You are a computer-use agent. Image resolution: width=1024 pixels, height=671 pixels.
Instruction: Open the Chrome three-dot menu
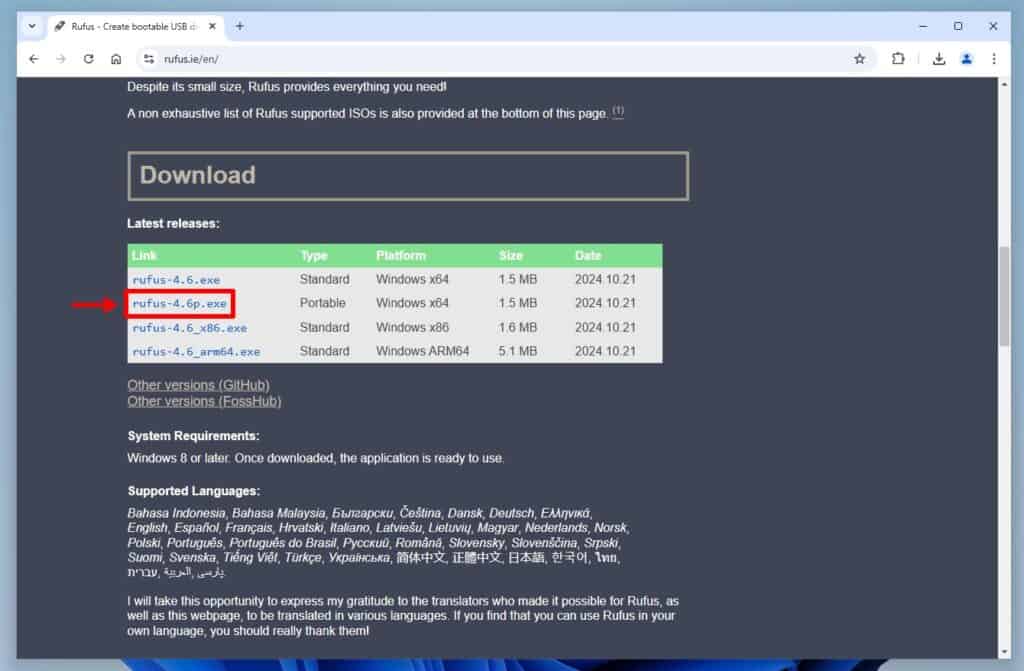(x=994, y=59)
